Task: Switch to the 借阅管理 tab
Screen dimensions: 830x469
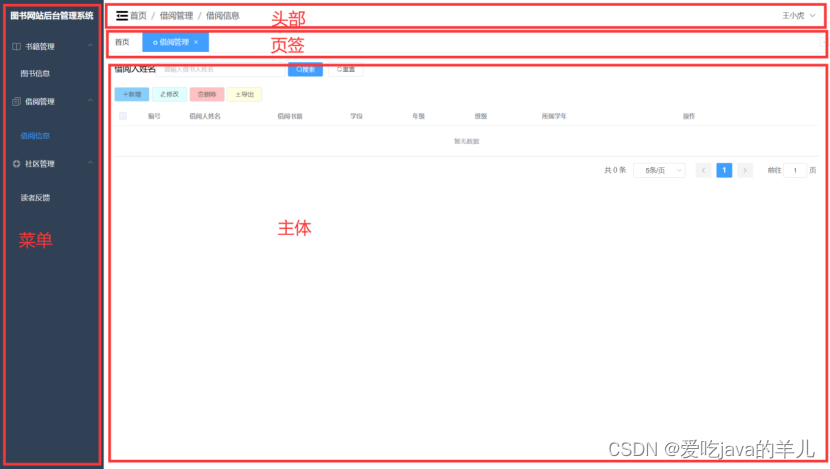Action: [x=174, y=42]
